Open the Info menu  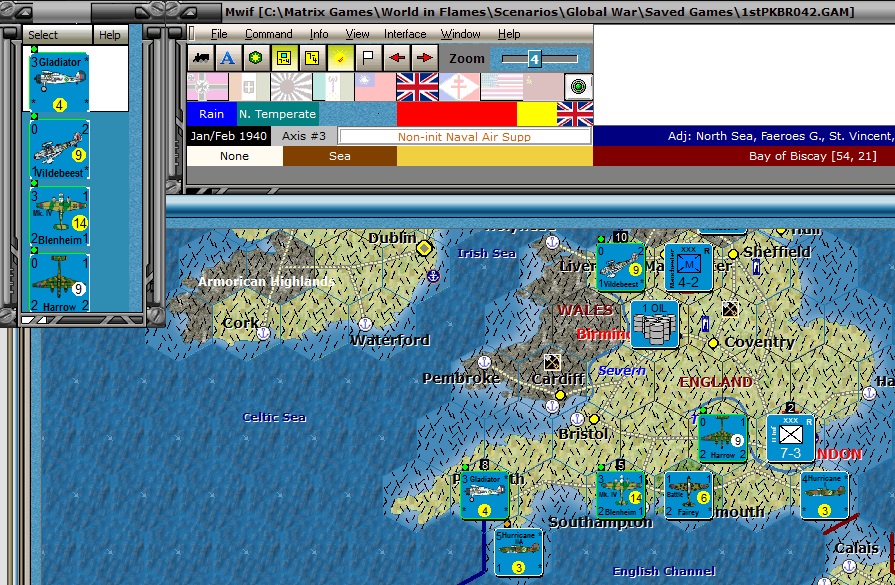tap(318, 34)
